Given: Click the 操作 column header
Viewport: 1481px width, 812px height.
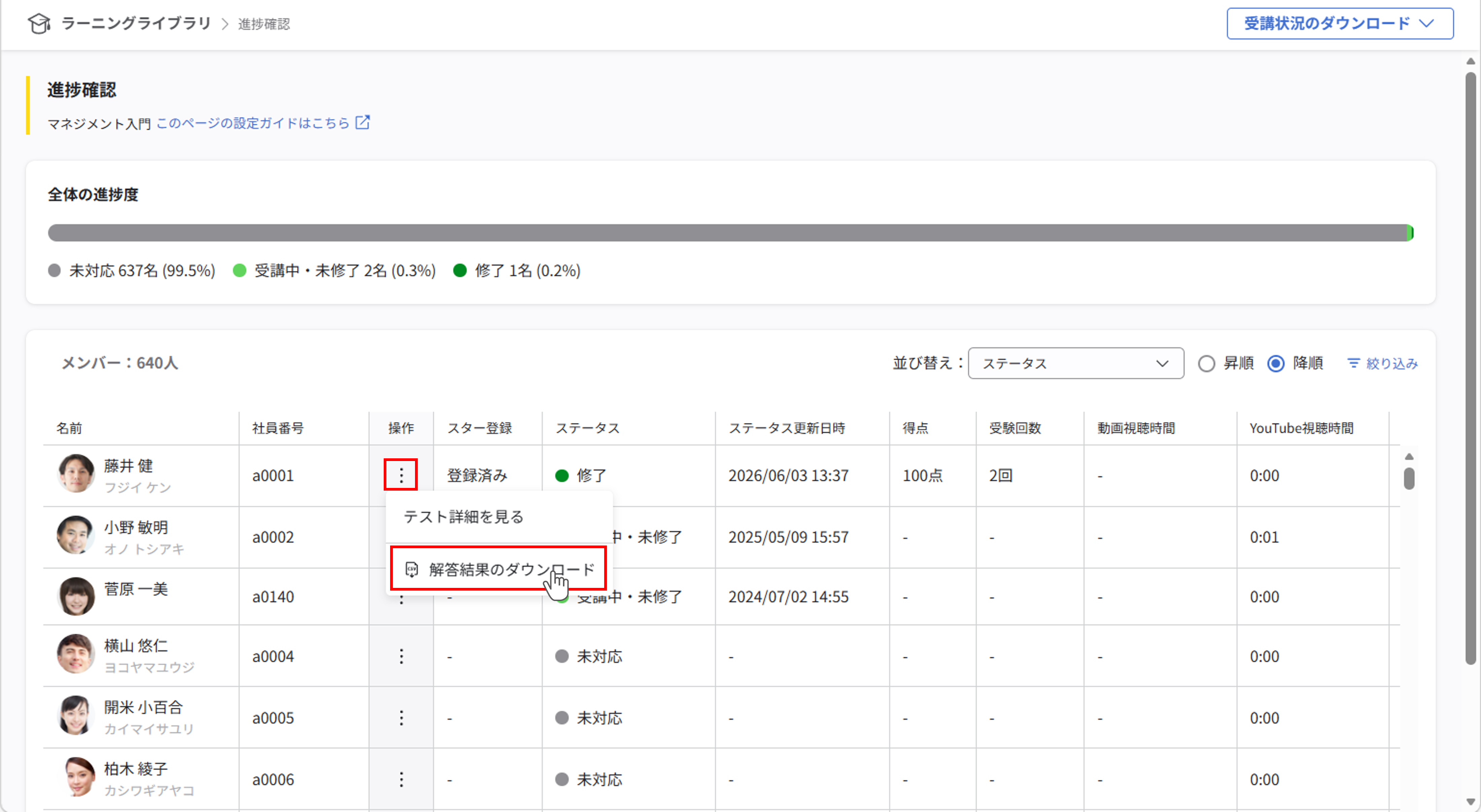Looking at the screenshot, I should tap(401, 428).
